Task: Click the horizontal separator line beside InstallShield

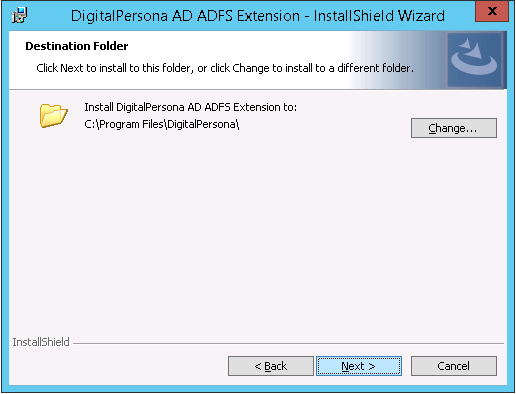Action: (288, 343)
